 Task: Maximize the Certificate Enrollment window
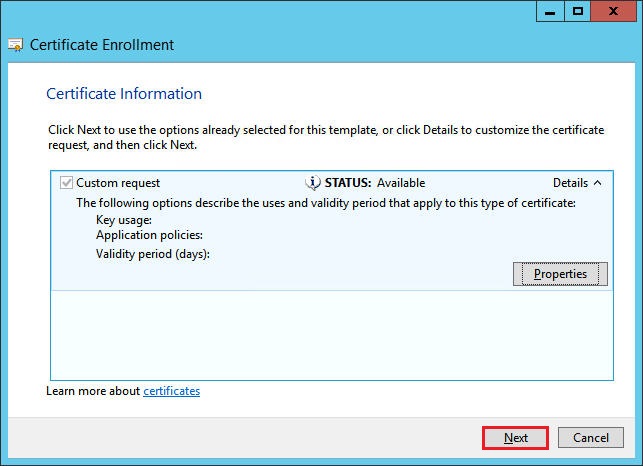[578, 11]
